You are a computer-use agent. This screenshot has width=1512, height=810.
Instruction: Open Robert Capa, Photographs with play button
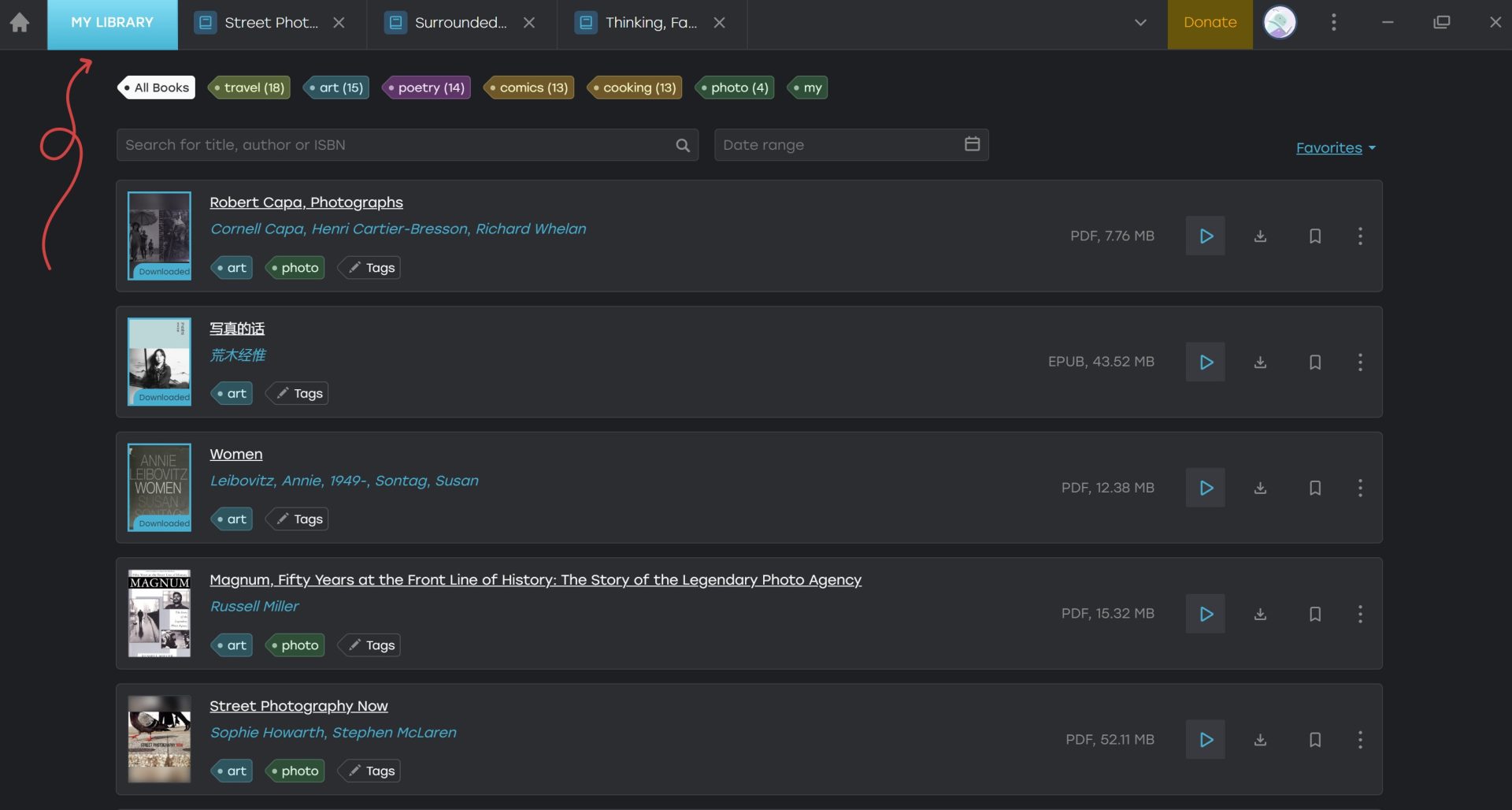coord(1205,236)
